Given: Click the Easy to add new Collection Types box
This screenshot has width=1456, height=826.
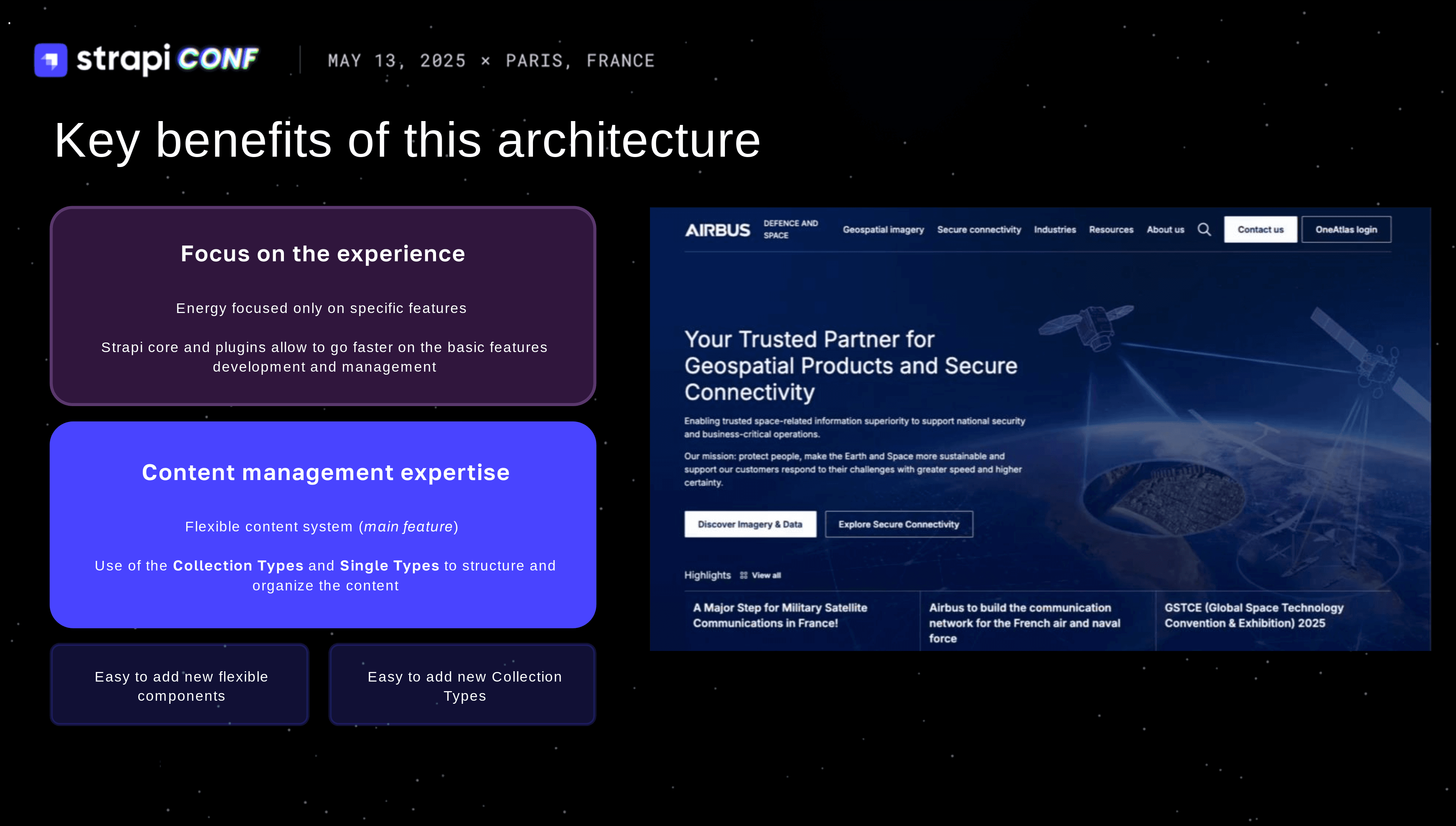Looking at the screenshot, I should click(x=462, y=685).
